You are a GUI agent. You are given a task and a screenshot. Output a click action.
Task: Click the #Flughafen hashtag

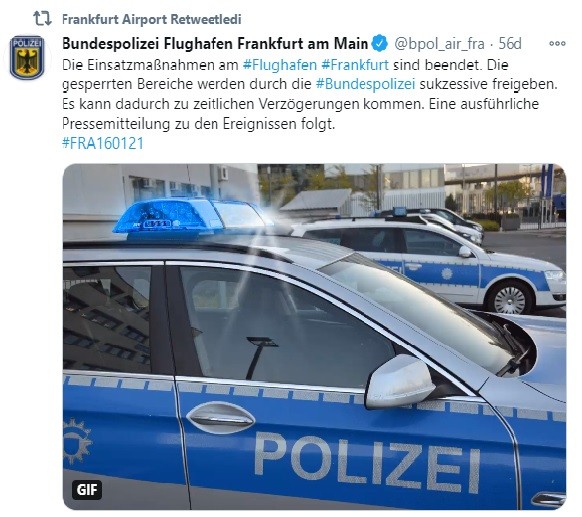[279, 65]
